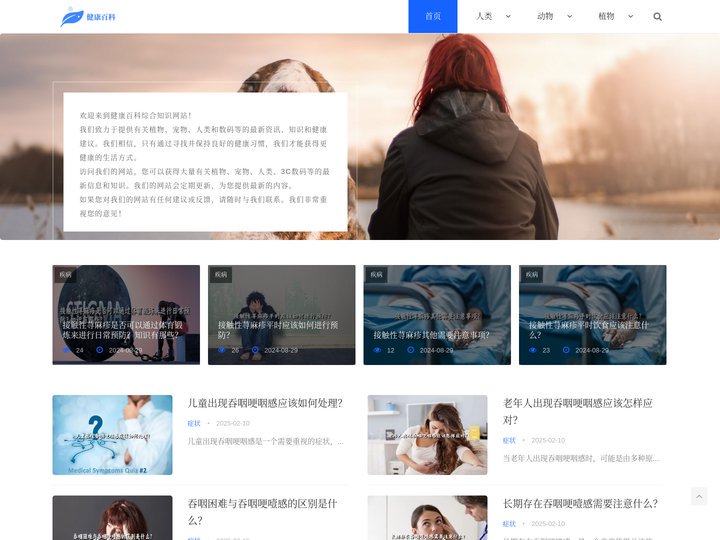This screenshot has width=720, height=540.
Task: Click the 疾病 tag on the 23-views card
Action: pyautogui.click(x=532, y=275)
